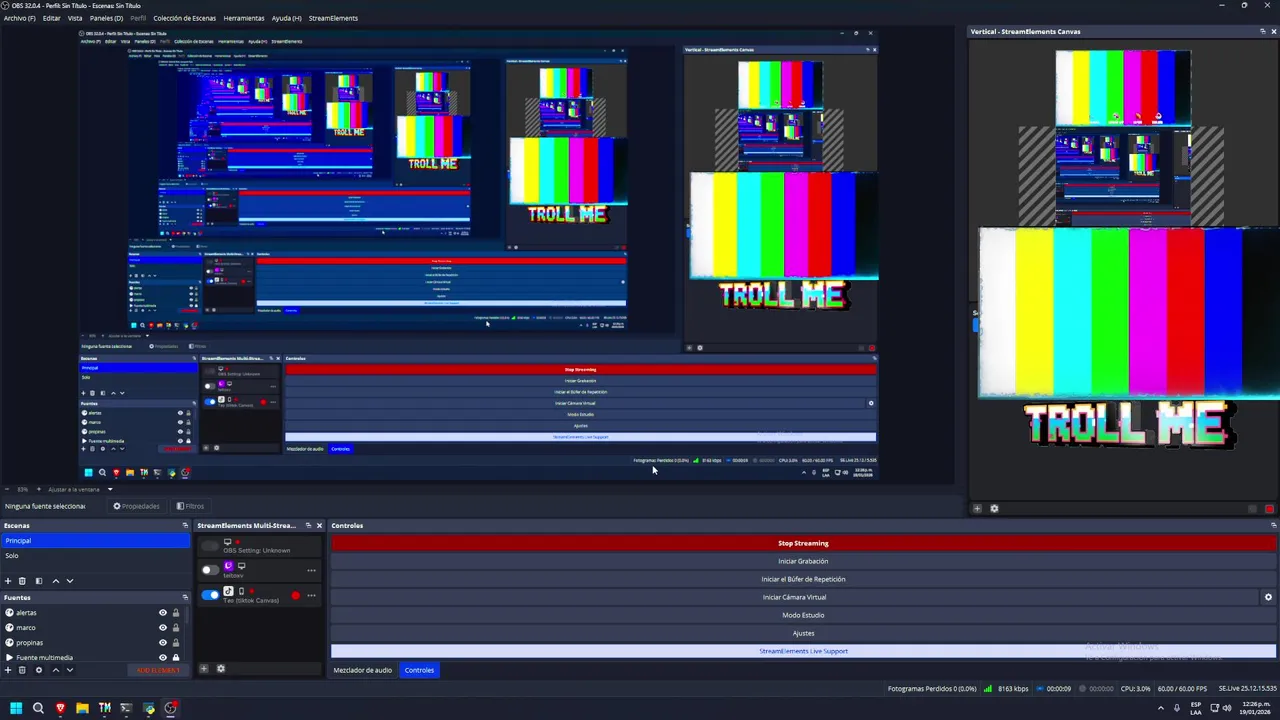Add output in StreamElements Multi-Stream panel

[204, 669]
